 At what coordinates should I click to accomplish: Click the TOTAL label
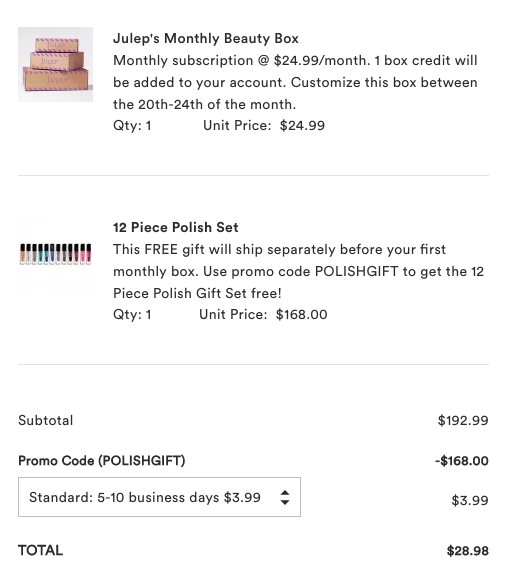point(40,550)
